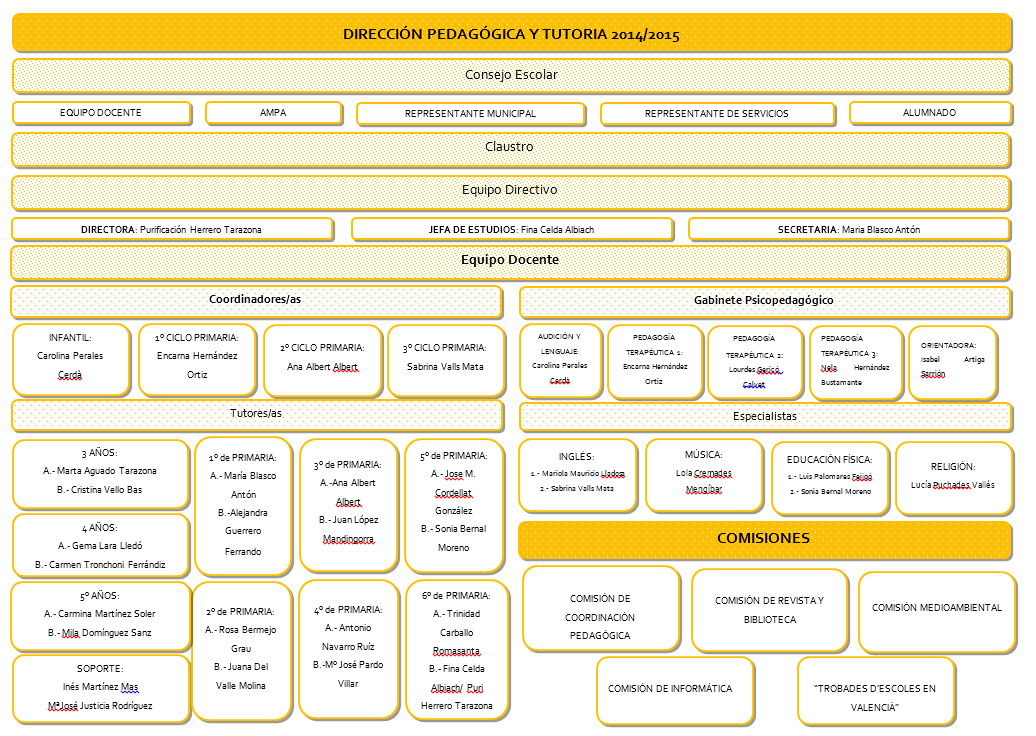Open the Representante de Servicios box
The width and height of the screenshot is (1036, 736).
click(716, 114)
